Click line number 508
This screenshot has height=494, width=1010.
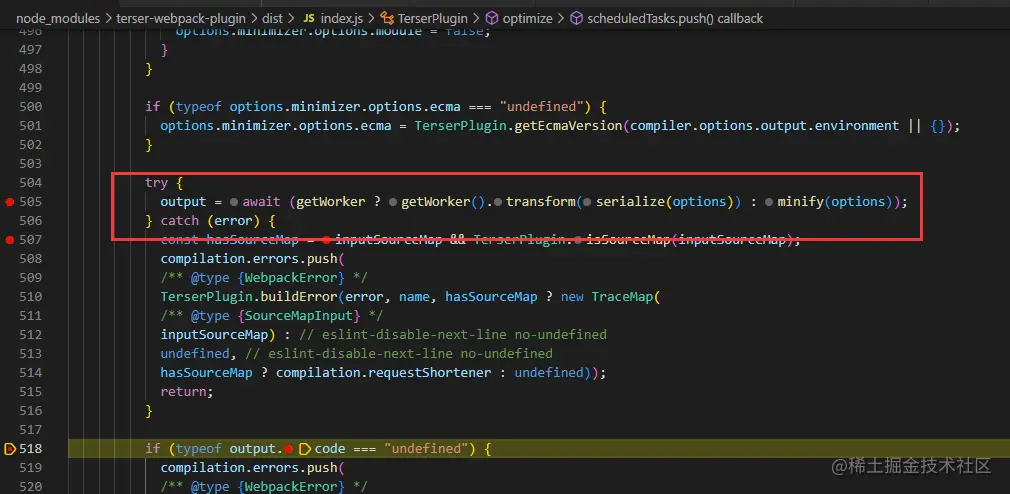coord(31,259)
